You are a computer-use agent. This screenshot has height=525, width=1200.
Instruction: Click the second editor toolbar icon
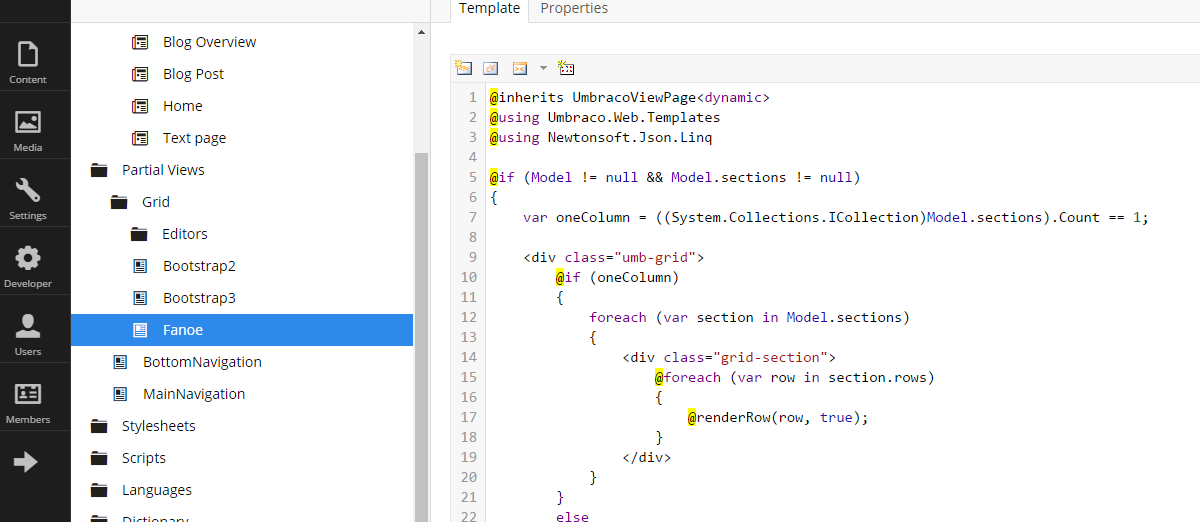pos(491,68)
